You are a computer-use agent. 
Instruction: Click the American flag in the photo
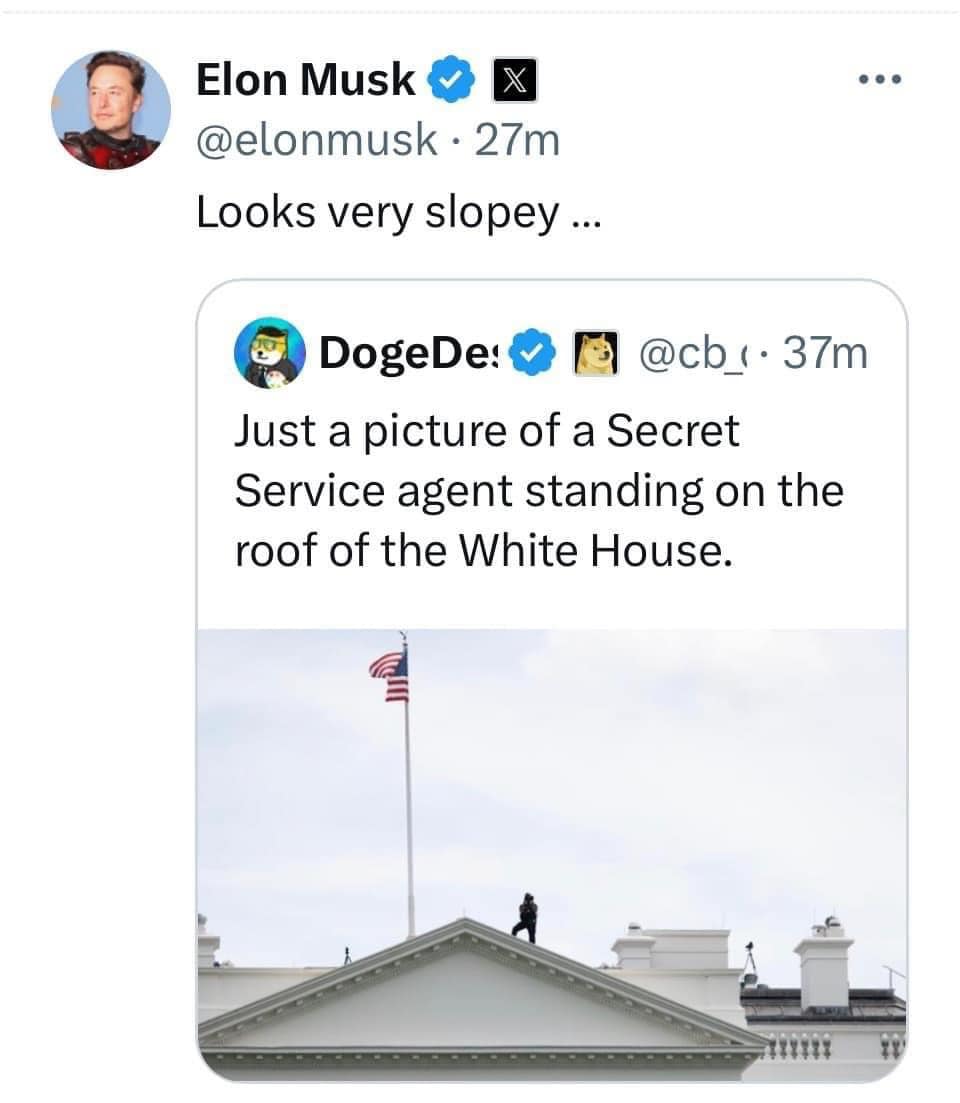tap(392, 675)
